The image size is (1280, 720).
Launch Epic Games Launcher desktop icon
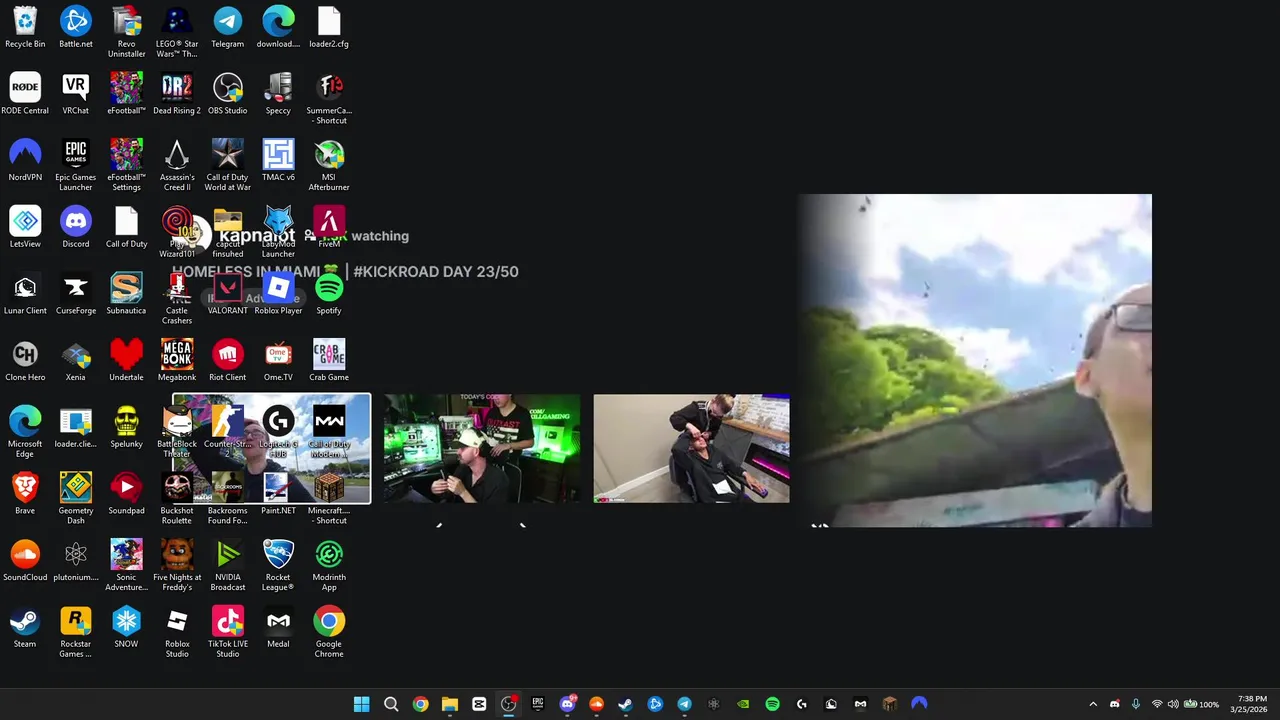coord(76,166)
